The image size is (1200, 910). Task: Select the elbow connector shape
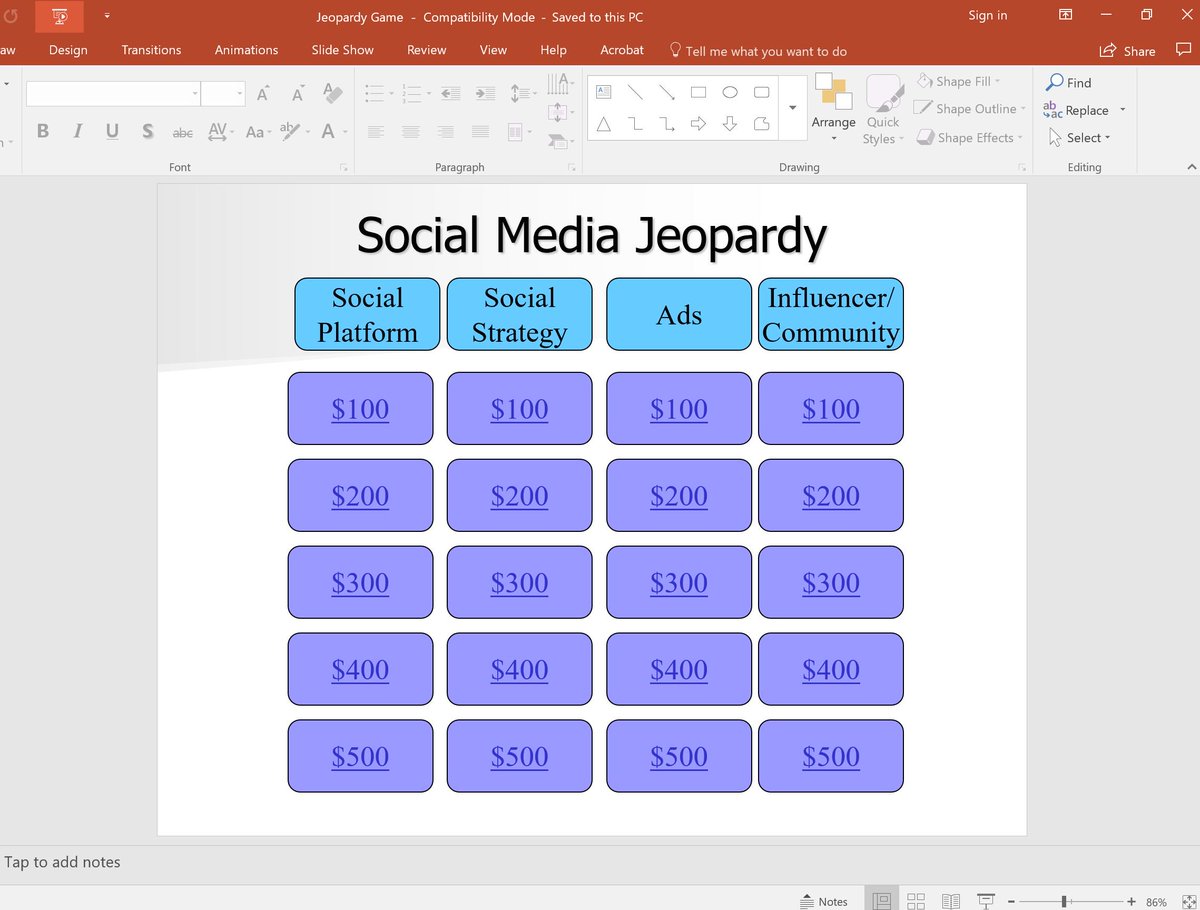click(x=635, y=124)
